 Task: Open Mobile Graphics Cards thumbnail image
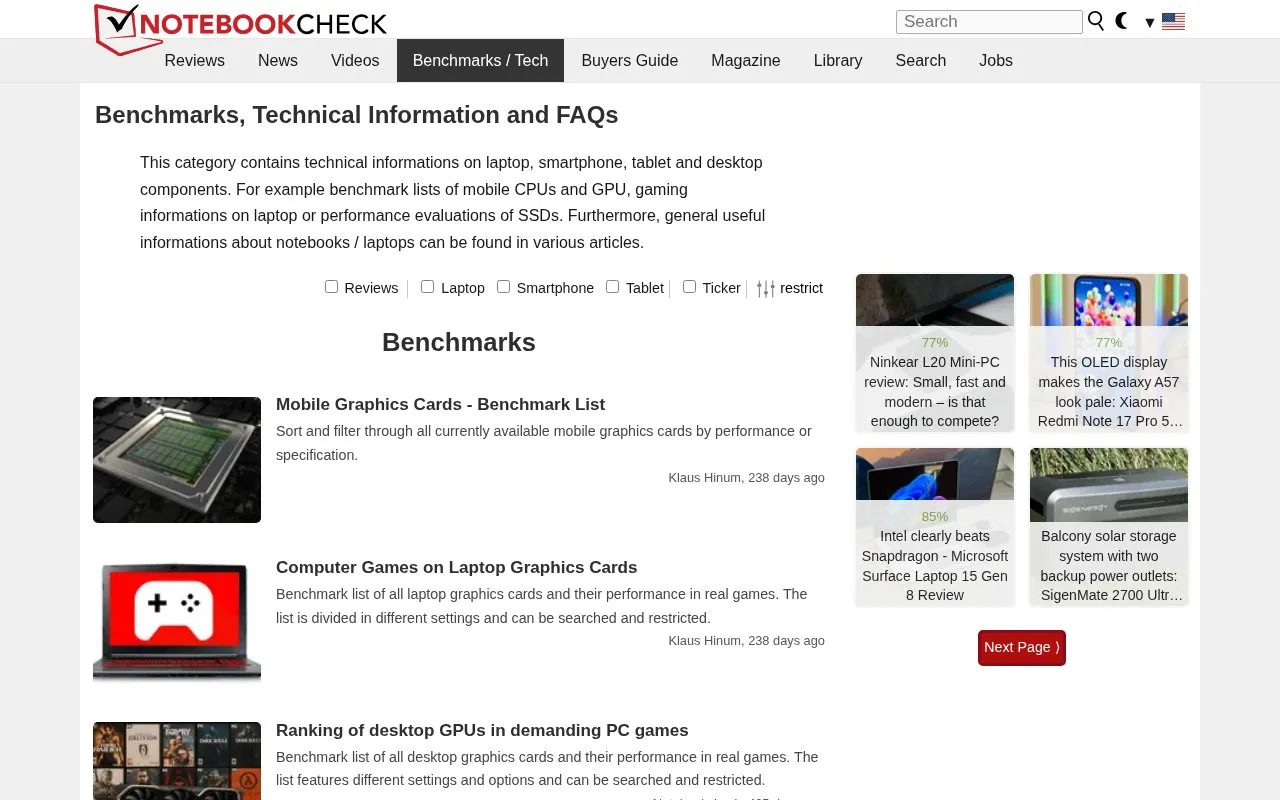(177, 460)
